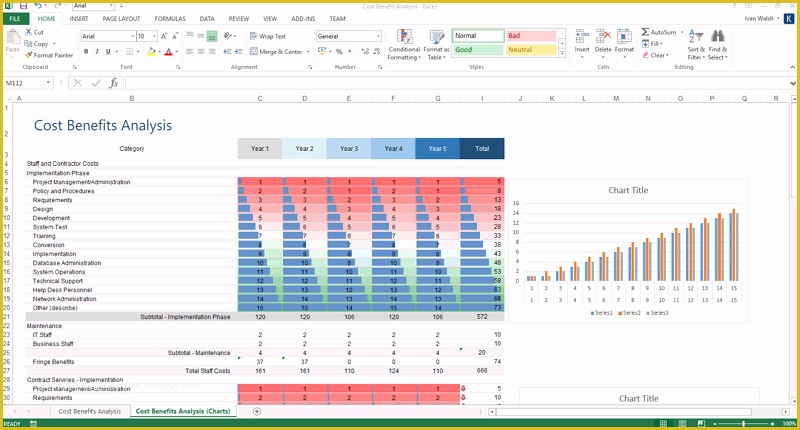Image resolution: width=800 pixels, height=430 pixels.
Task: Toggle Align Right in the Alignment group
Action: (x=212, y=52)
